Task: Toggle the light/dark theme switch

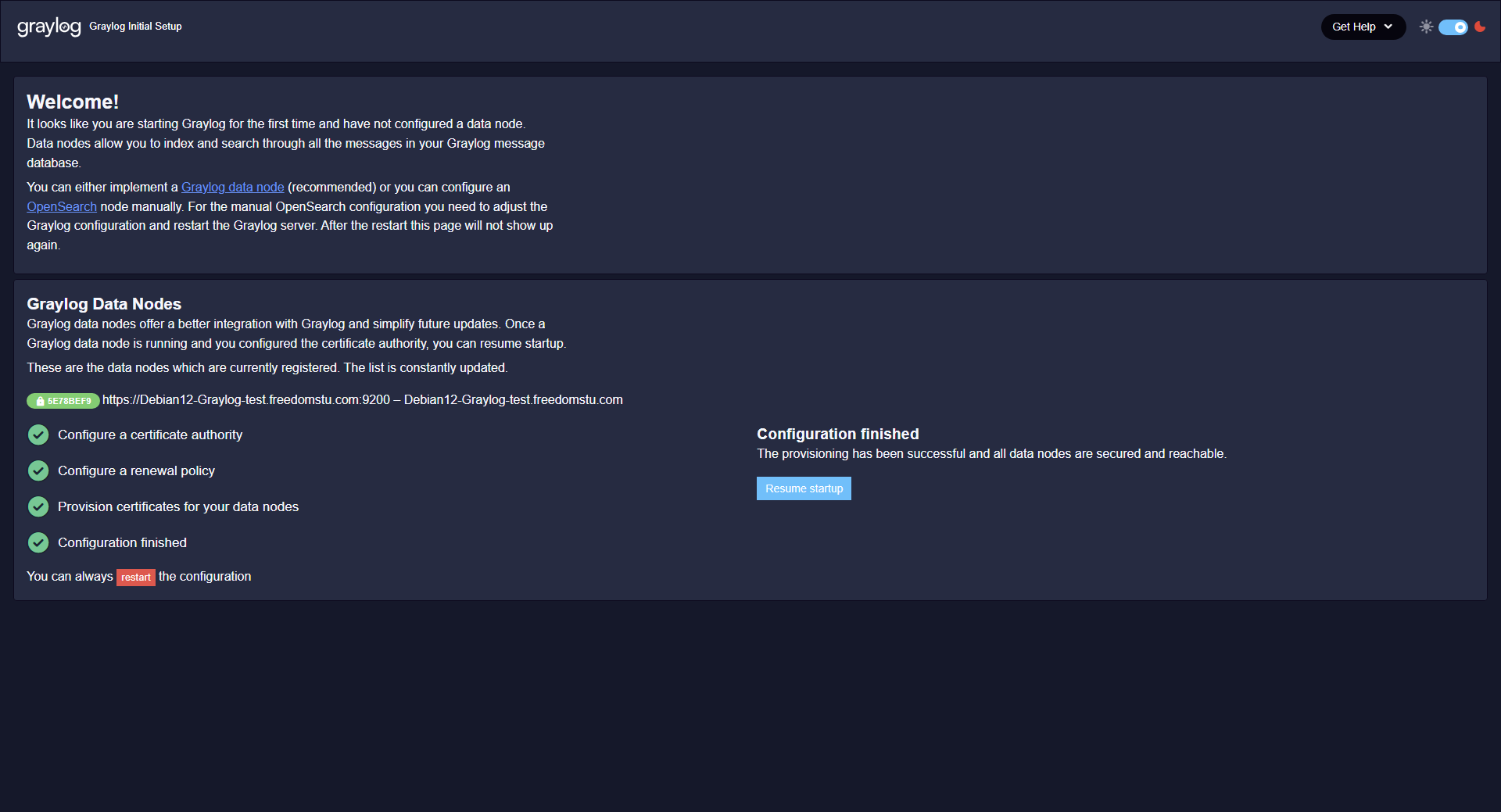Action: point(1453,27)
